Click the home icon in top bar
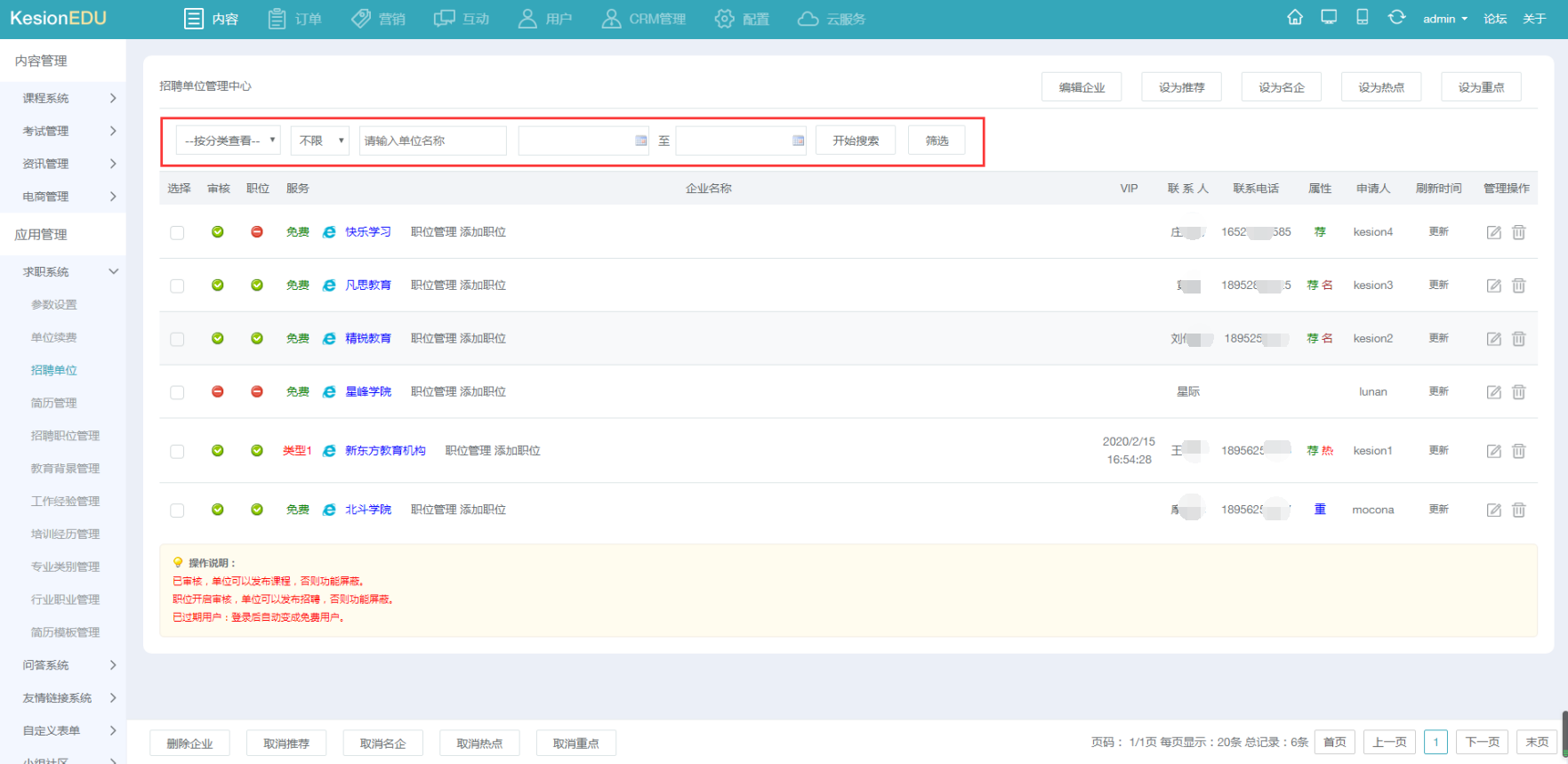This screenshot has height=764, width=1568. 1295,18
